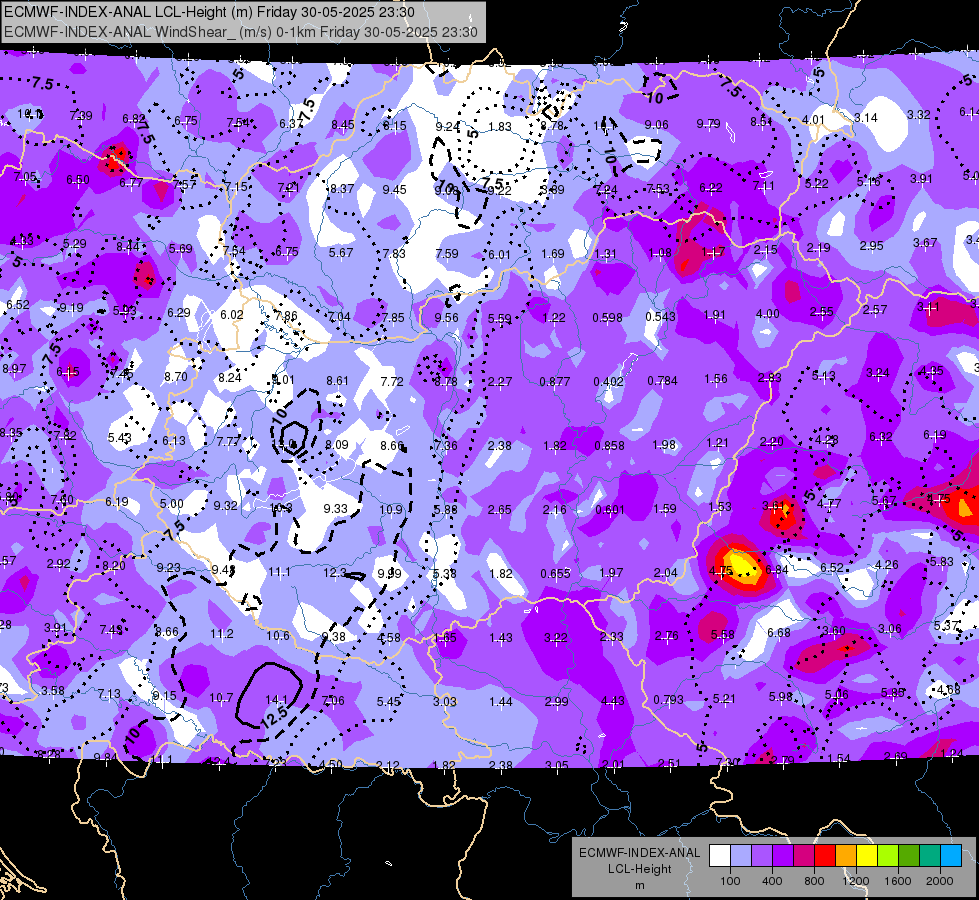Click the crimson swatch left of 800
This screenshot has height=900, width=979.
pyautogui.click(x=804, y=856)
